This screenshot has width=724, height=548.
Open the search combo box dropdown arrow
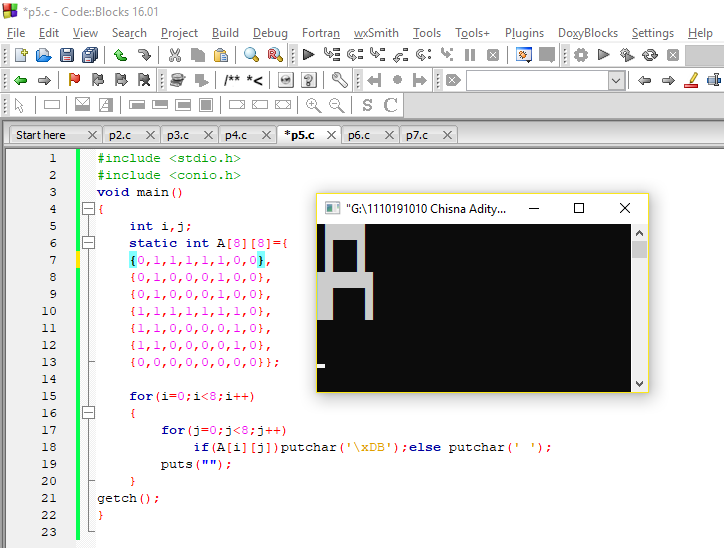(x=615, y=81)
